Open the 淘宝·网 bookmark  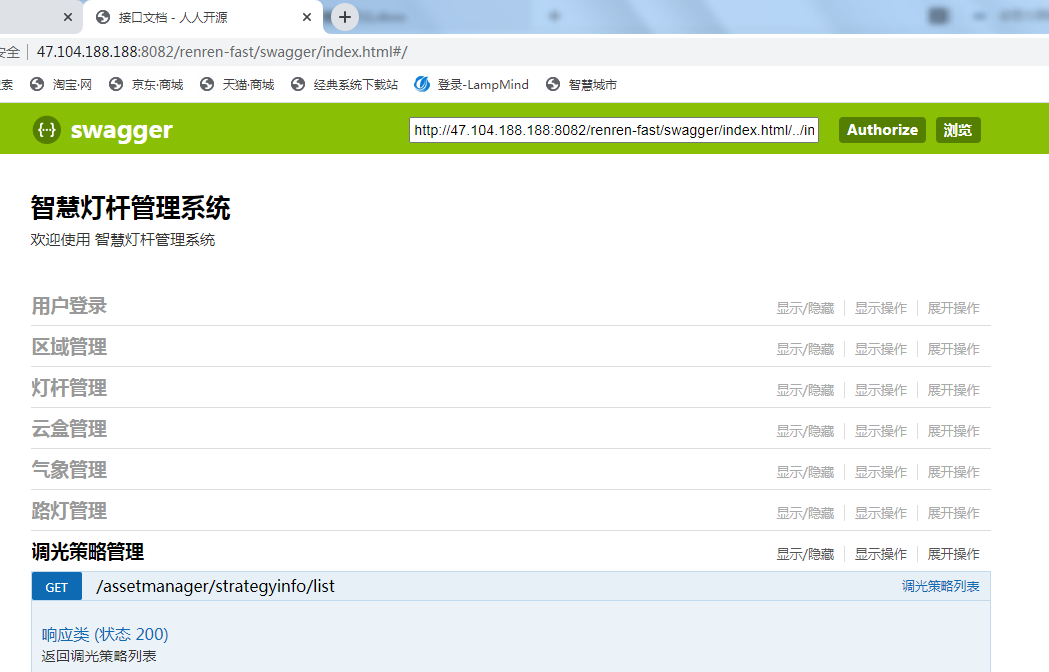pyautogui.click(x=61, y=85)
